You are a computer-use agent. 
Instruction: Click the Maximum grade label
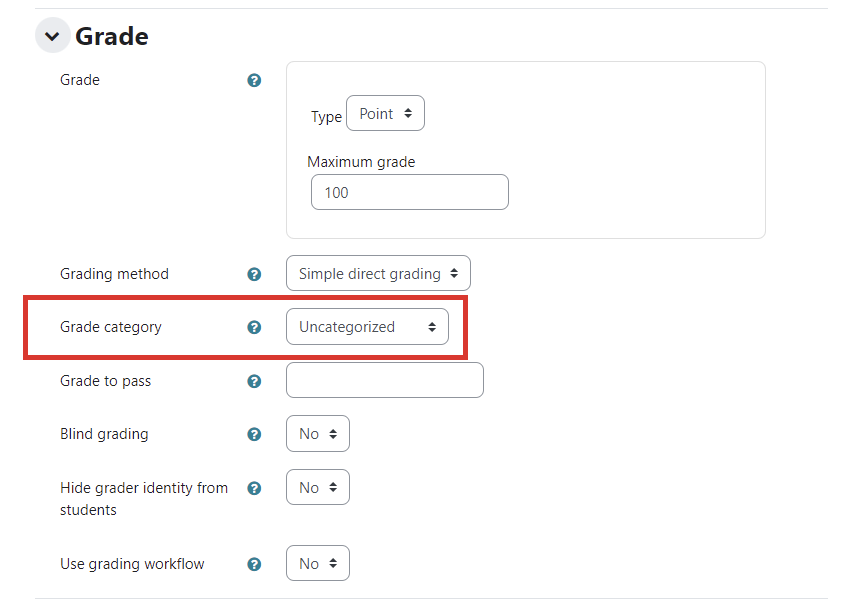click(361, 162)
